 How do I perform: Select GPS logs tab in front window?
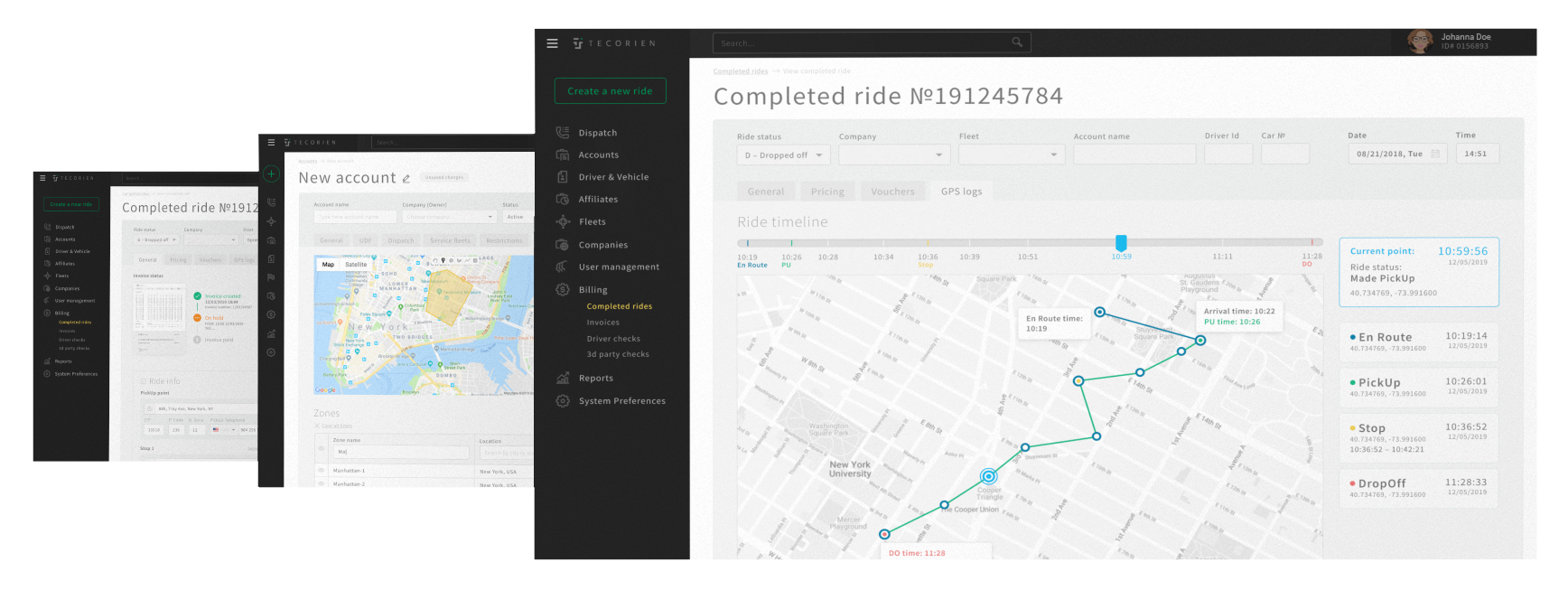[x=961, y=192]
